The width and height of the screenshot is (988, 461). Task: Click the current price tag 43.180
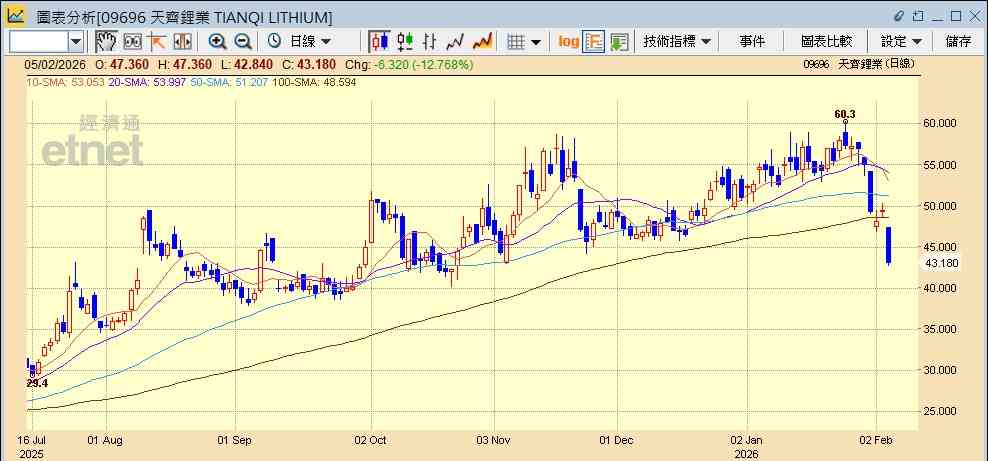(942, 264)
